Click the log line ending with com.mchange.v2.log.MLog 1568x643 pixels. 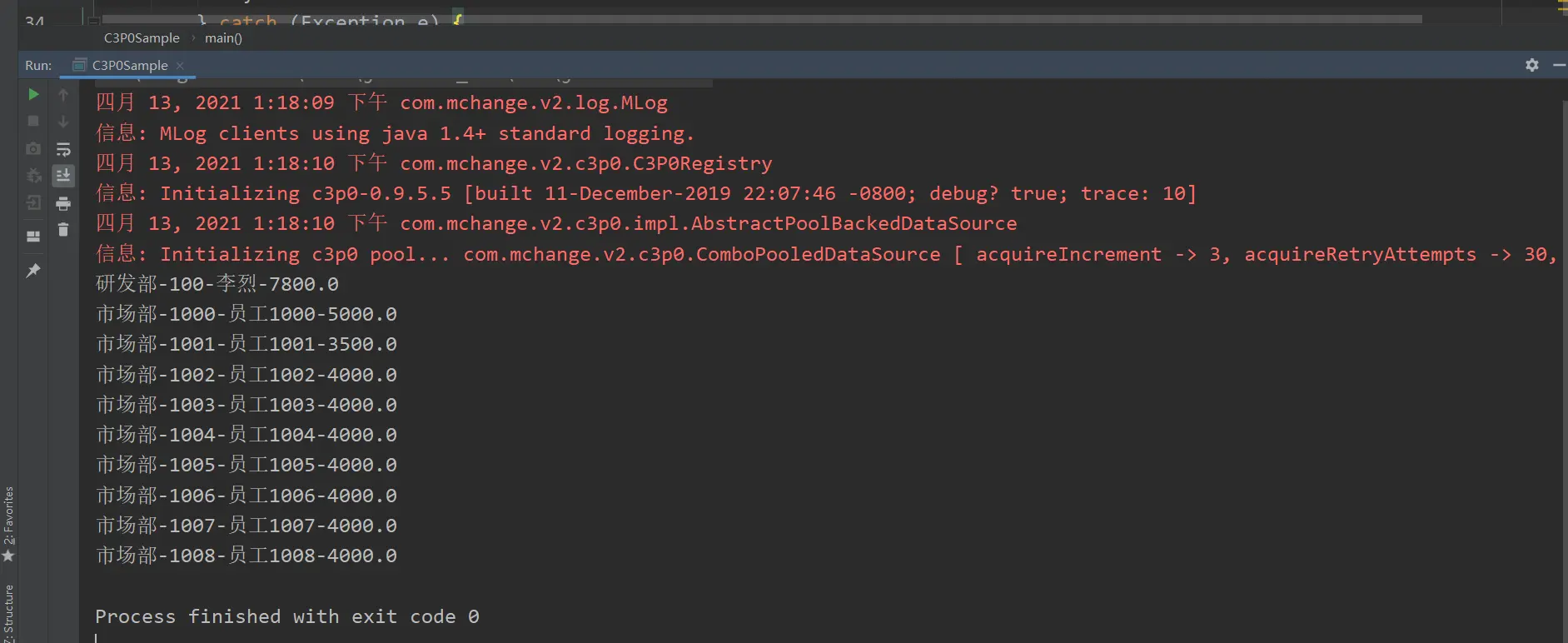pyautogui.click(x=381, y=102)
